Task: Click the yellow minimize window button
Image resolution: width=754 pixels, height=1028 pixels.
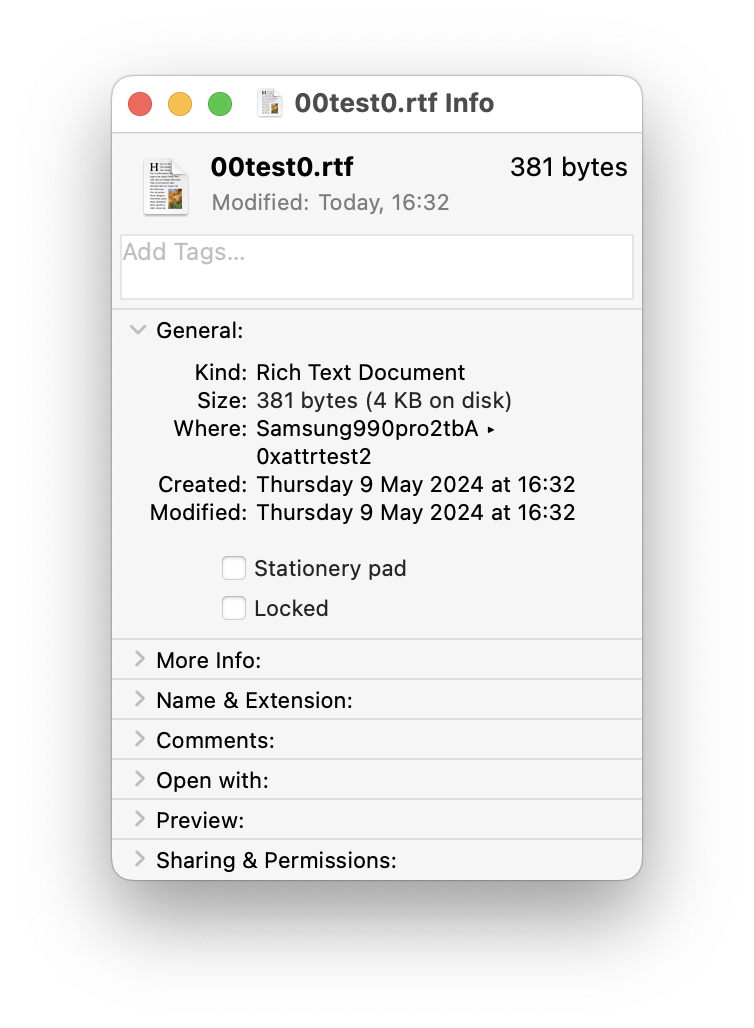Action: (x=180, y=104)
